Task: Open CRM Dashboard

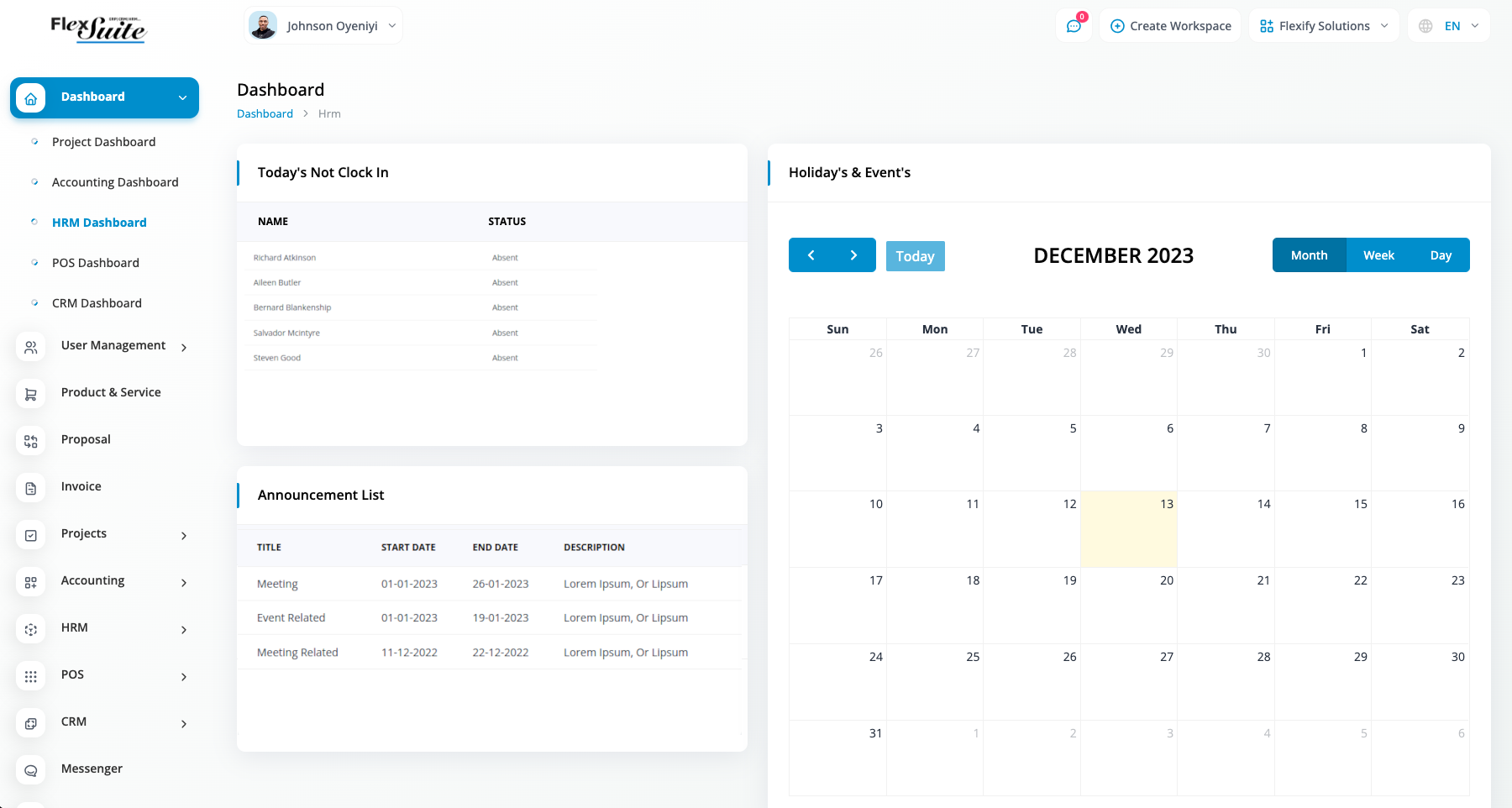Action: pos(97,303)
